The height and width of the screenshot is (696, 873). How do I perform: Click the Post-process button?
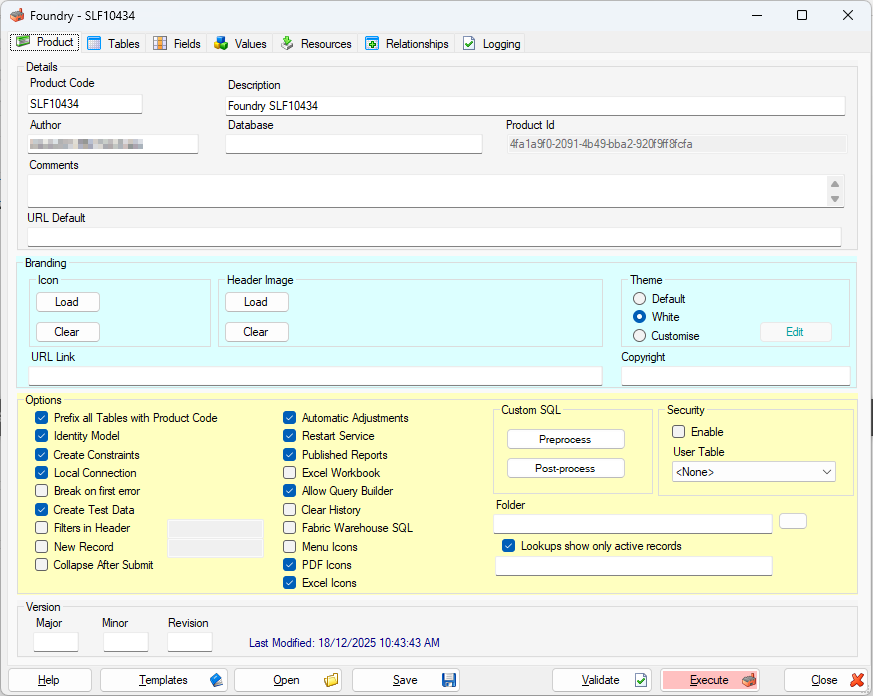coord(566,468)
